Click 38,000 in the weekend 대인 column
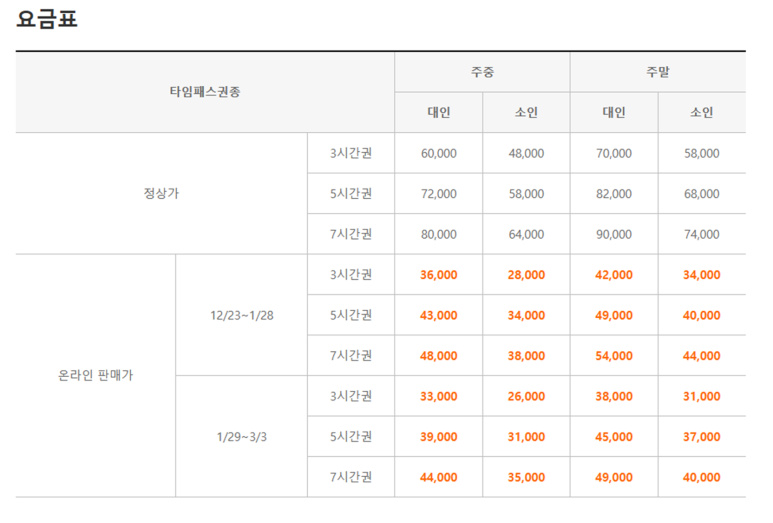773x523 pixels. [614, 396]
